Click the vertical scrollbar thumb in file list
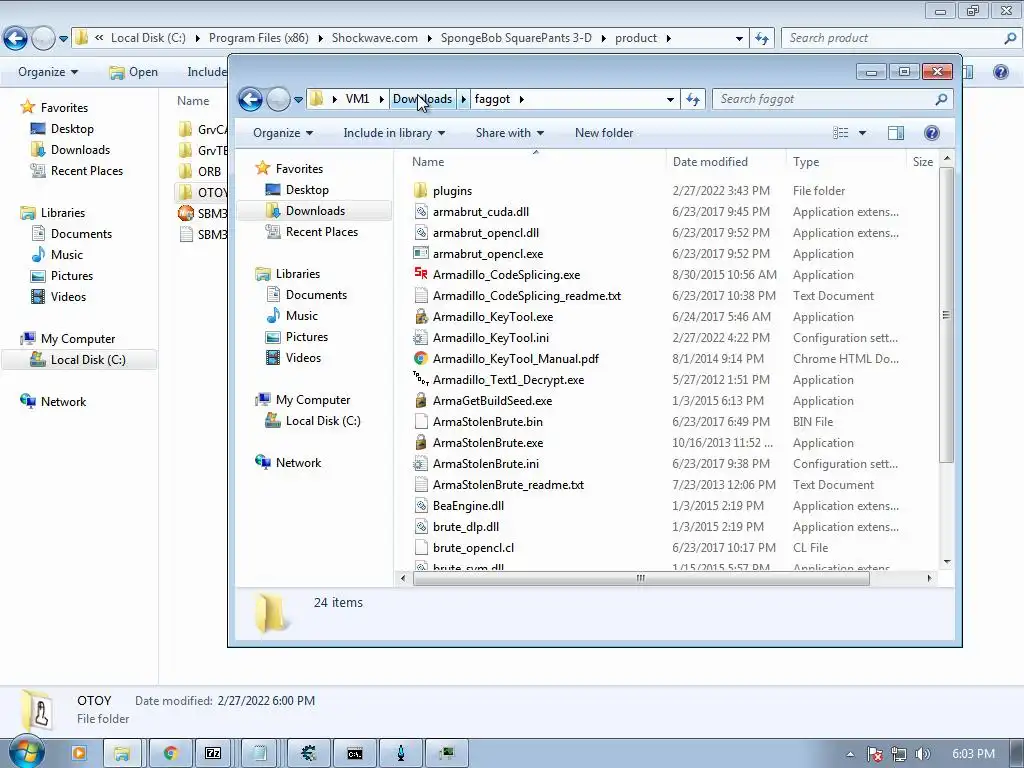 tap(946, 315)
